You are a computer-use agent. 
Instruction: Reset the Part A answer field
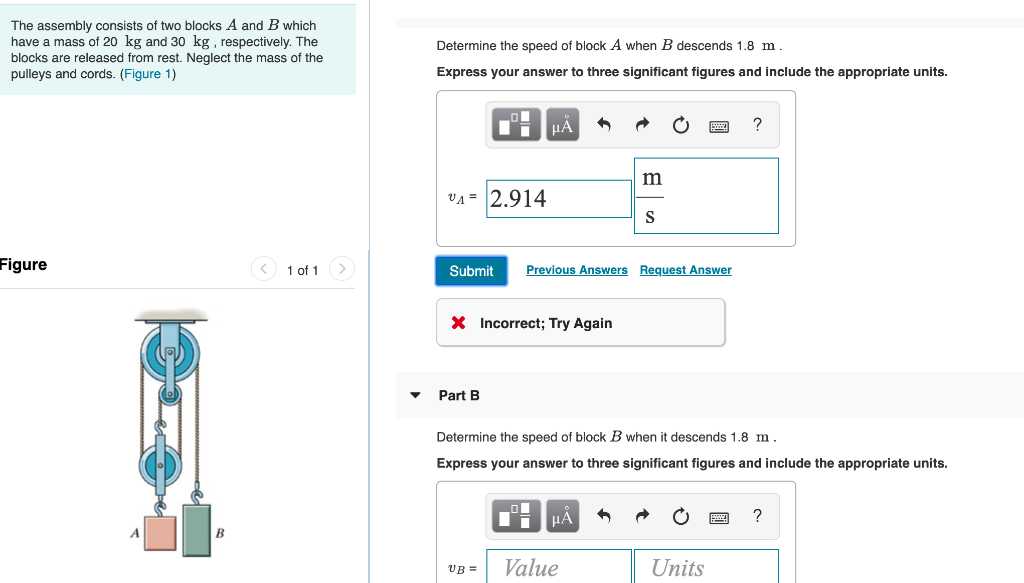(681, 124)
